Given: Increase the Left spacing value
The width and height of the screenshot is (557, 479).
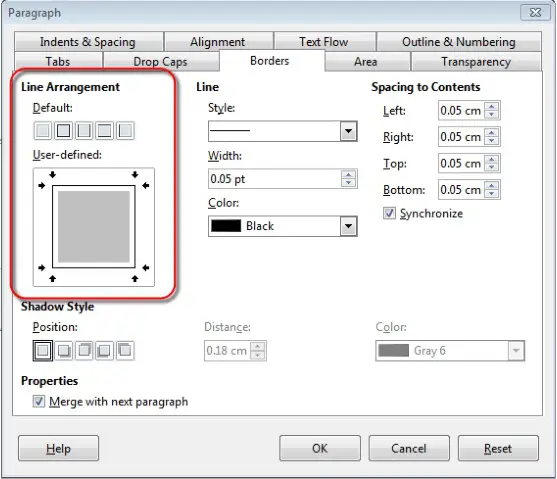Looking at the screenshot, I should [492, 106].
